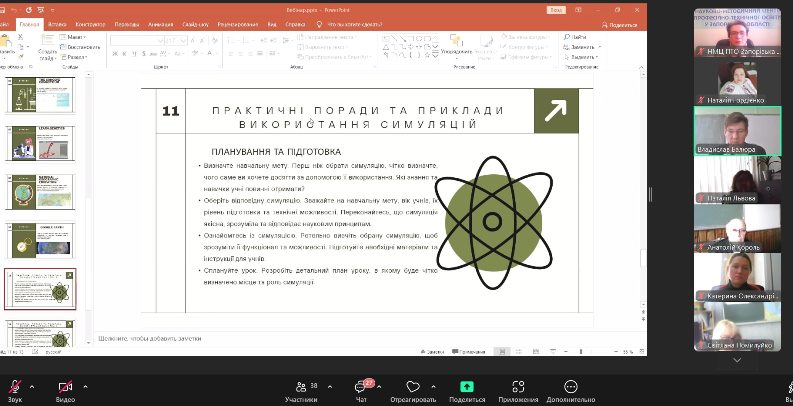793x406 pixels.
Task: Show more participants with down chevron
Action: (x=737, y=360)
